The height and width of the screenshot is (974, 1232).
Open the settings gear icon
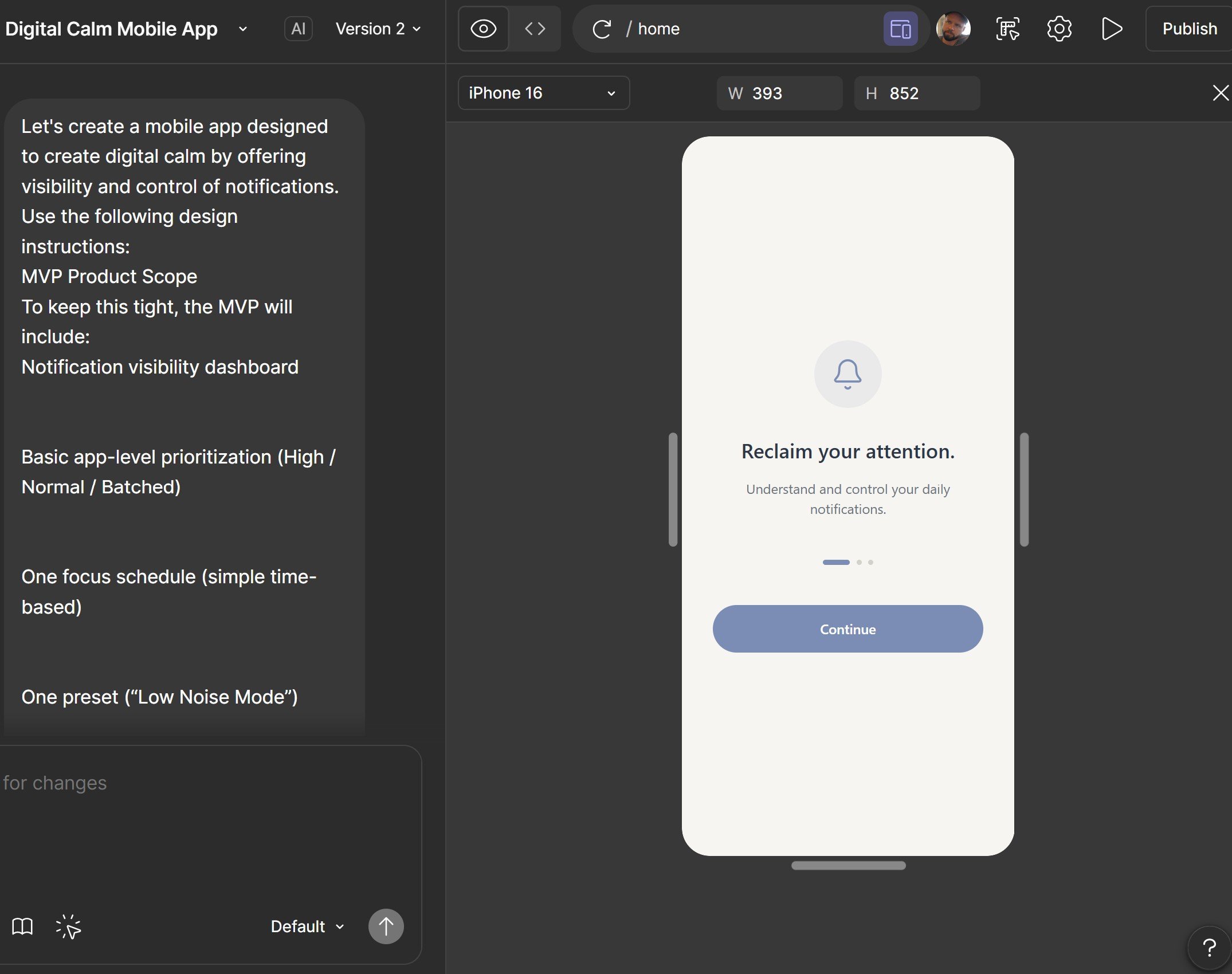[x=1059, y=29]
